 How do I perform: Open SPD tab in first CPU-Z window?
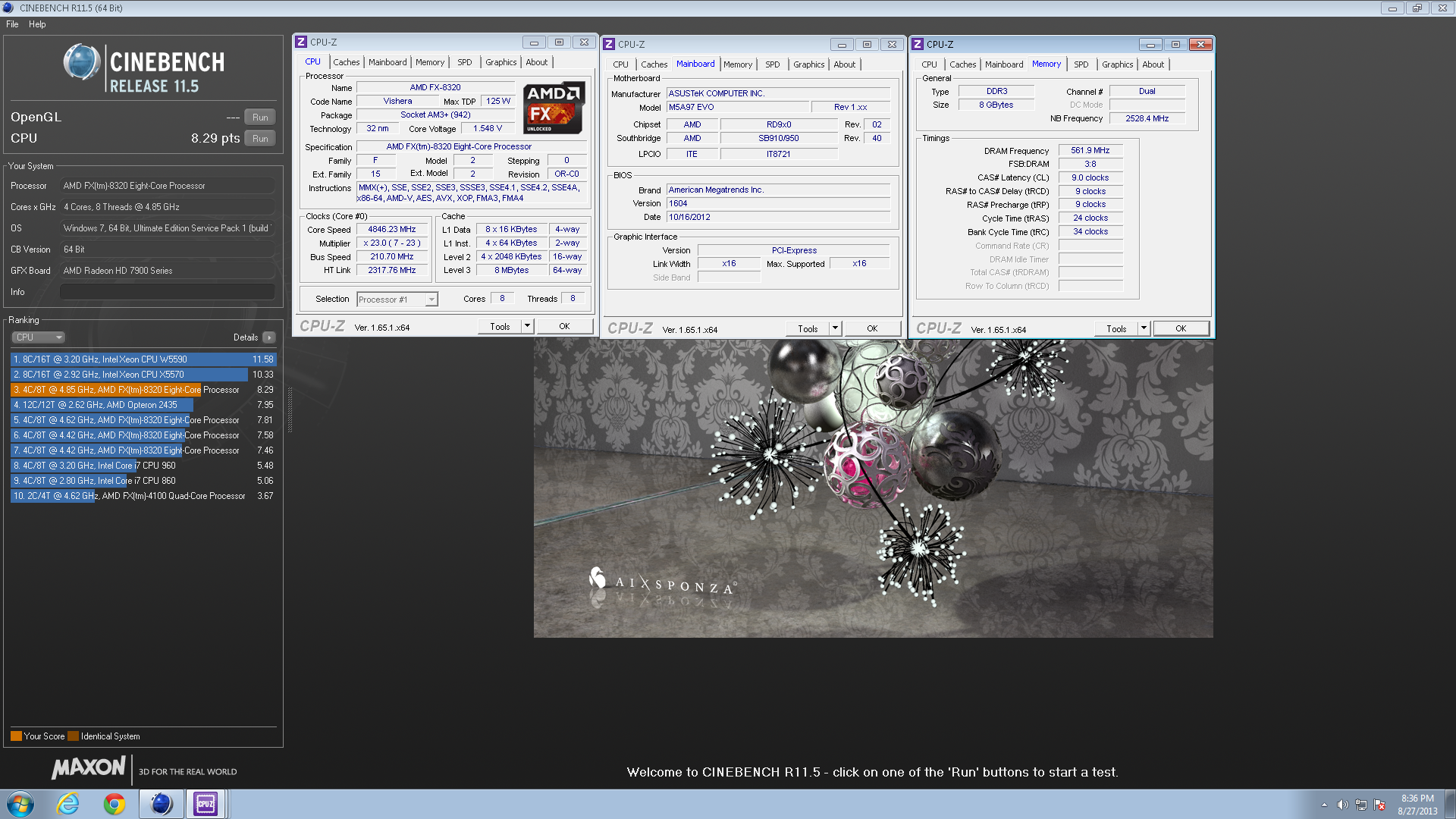(464, 62)
